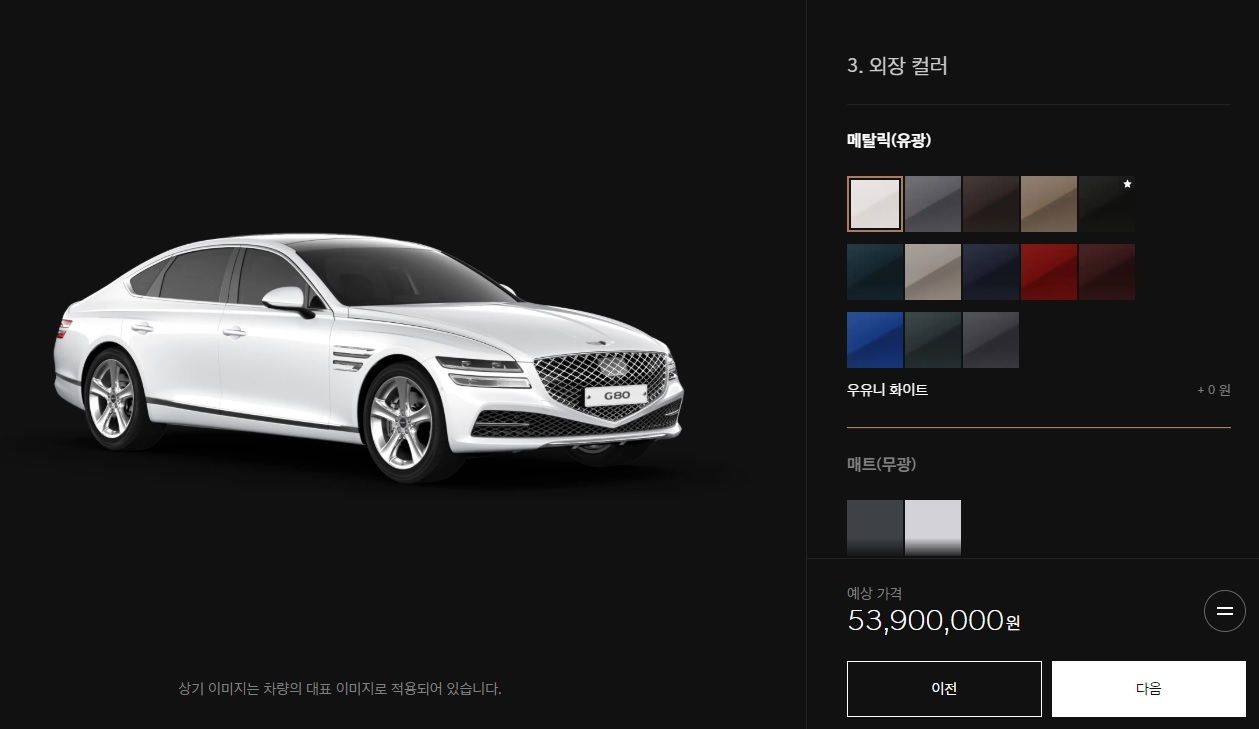Pick the dark burgundy metallic swatch

(x=1107, y=272)
